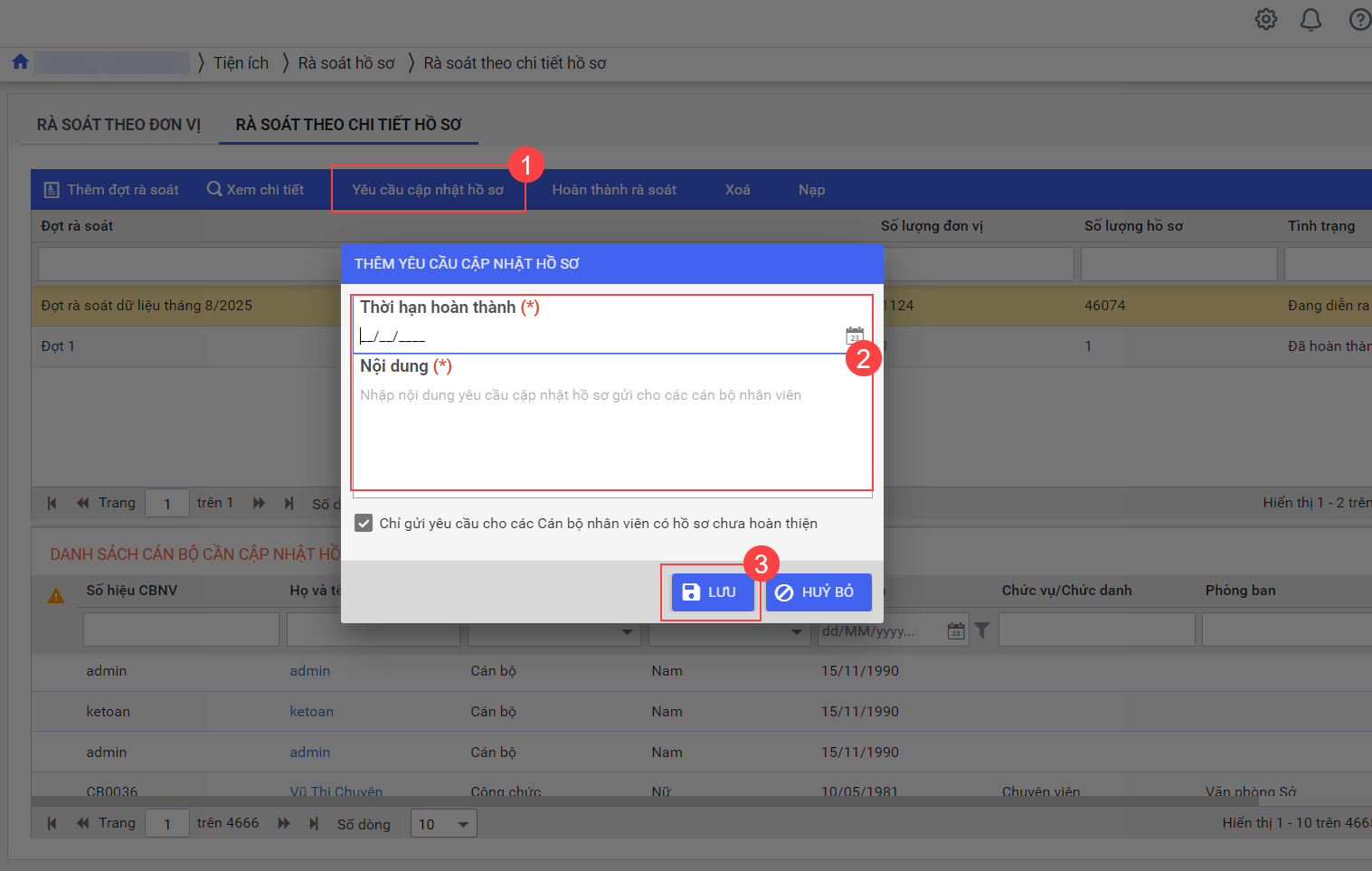The width and height of the screenshot is (1372, 871).
Task: Click Hoàn thành rà soát in toolbar
Action: click(x=614, y=190)
